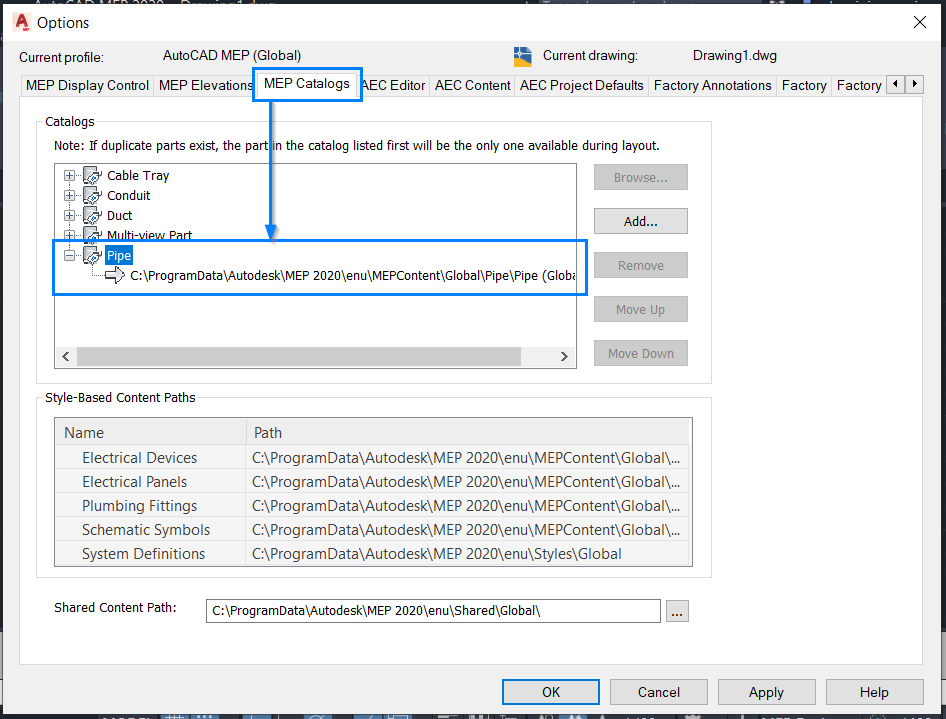Click the Apply button
The height and width of the screenshot is (719, 946).
pyautogui.click(x=766, y=692)
